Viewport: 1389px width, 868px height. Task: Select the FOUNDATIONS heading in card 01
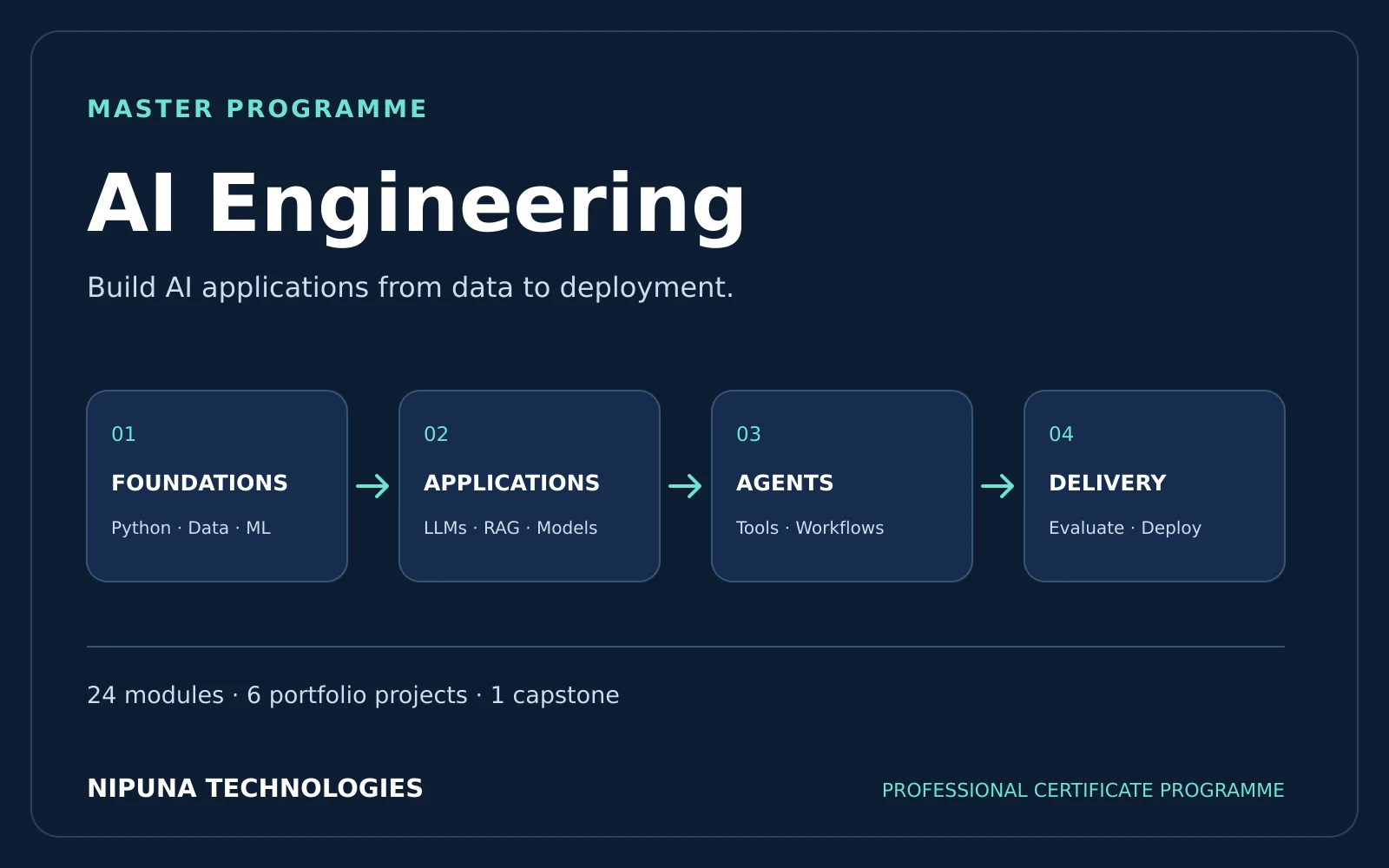[x=200, y=483]
